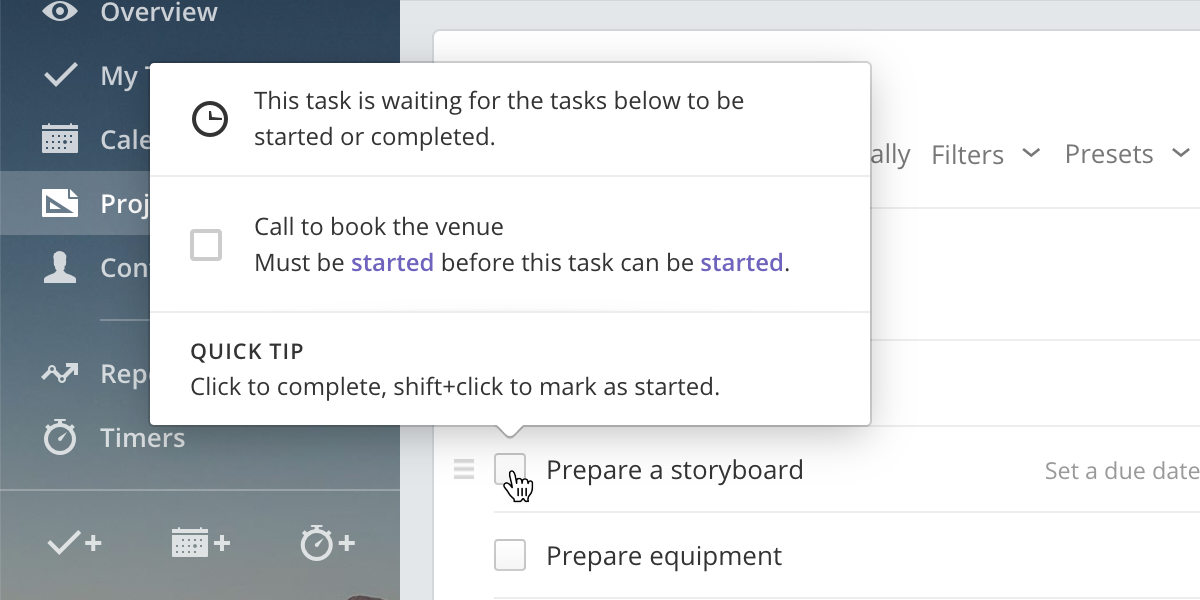Open the Calendar icon in sidebar
1200x600 pixels.
60,138
